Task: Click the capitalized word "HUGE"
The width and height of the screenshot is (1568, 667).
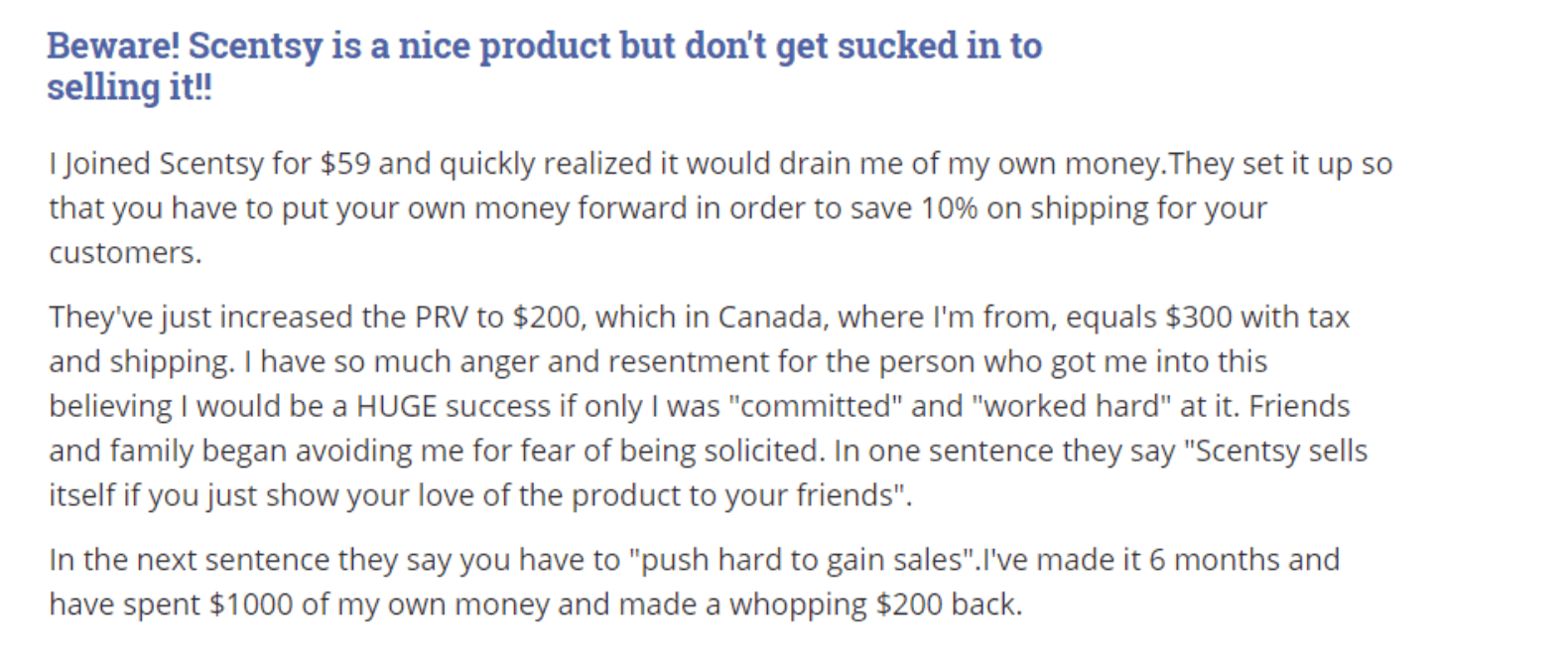Action: tap(397, 407)
